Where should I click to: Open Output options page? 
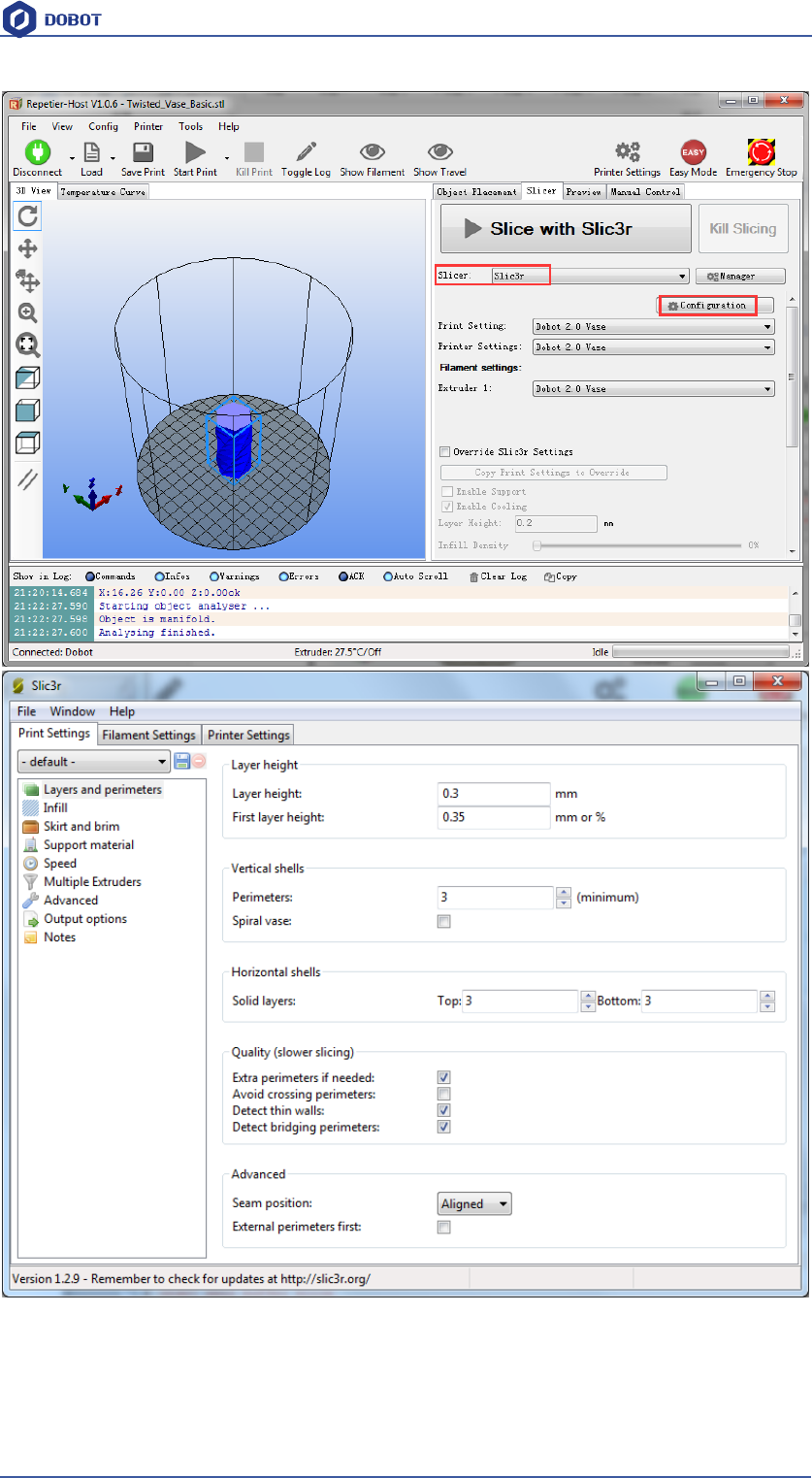click(x=85, y=918)
